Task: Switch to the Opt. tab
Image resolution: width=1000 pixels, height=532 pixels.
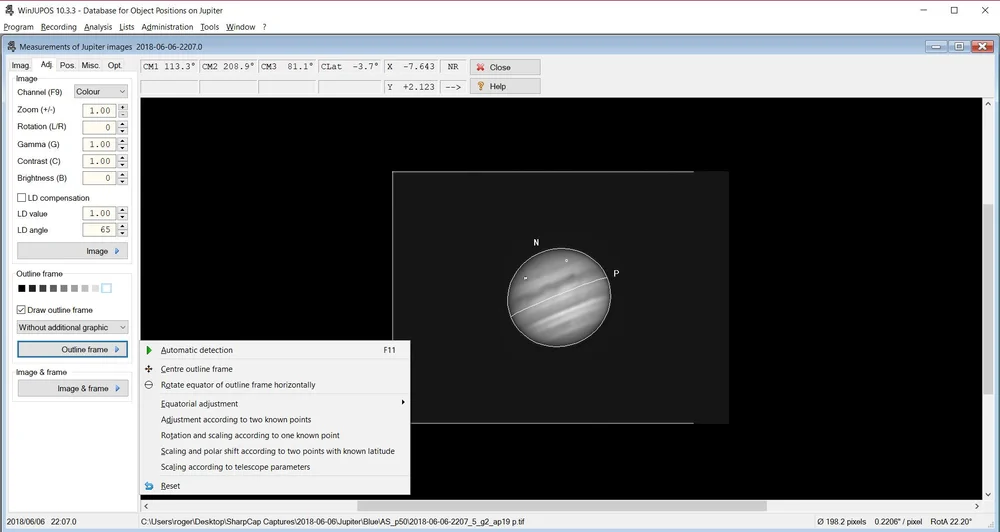Action: [x=114, y=65]
